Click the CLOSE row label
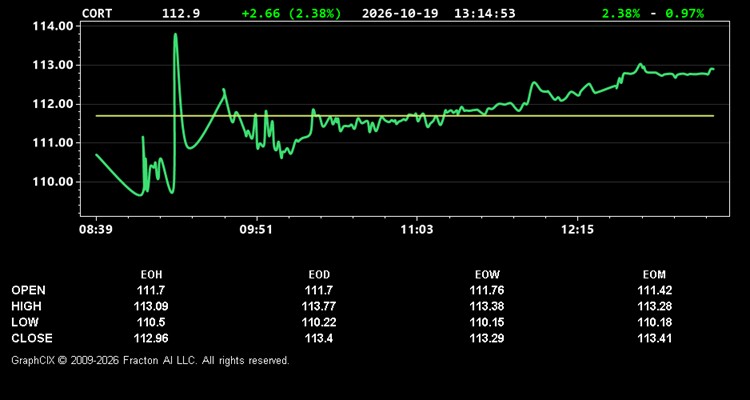The image size is (750, 400). tap(32, 338)
